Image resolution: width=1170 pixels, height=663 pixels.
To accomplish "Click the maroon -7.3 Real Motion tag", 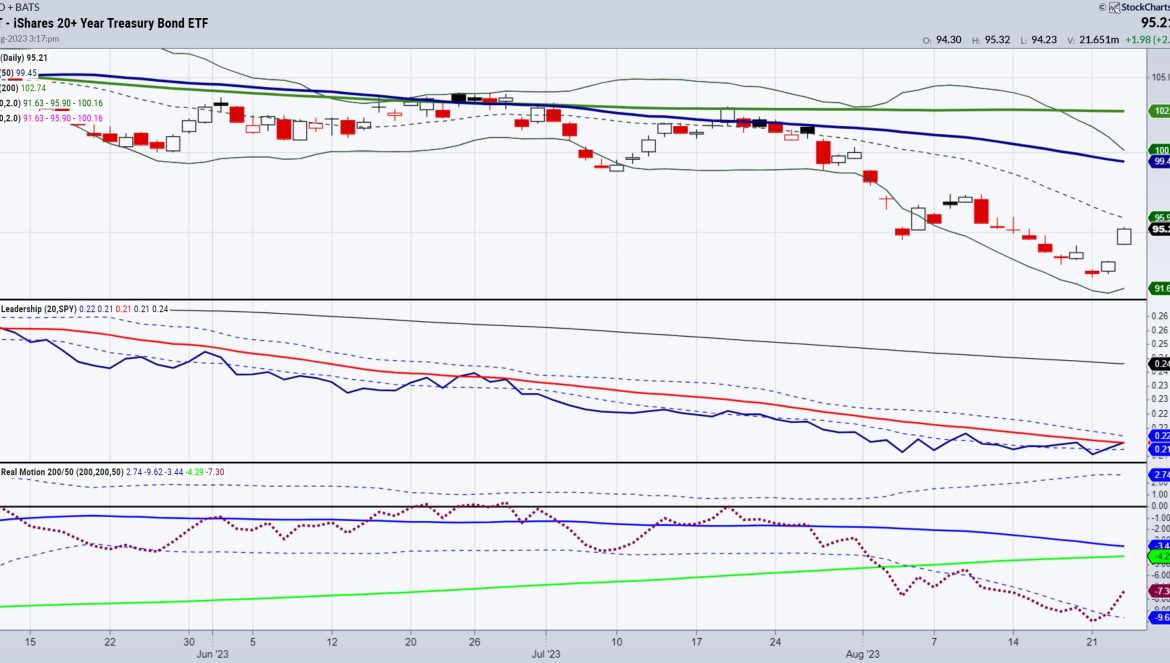I will point(1160,591).
